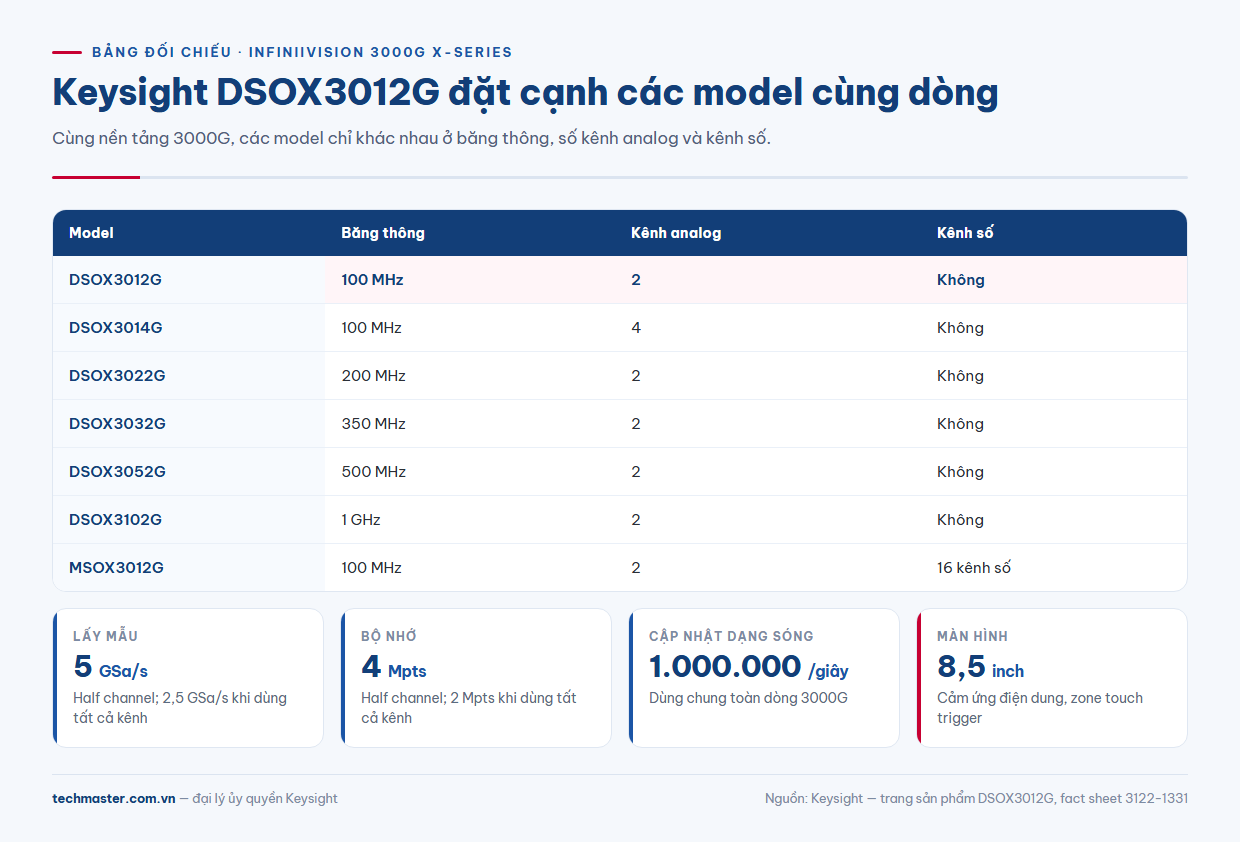1240x842 pixels.
Task: Click the LẤY MẪU card label
Action: tap(105, 636)
